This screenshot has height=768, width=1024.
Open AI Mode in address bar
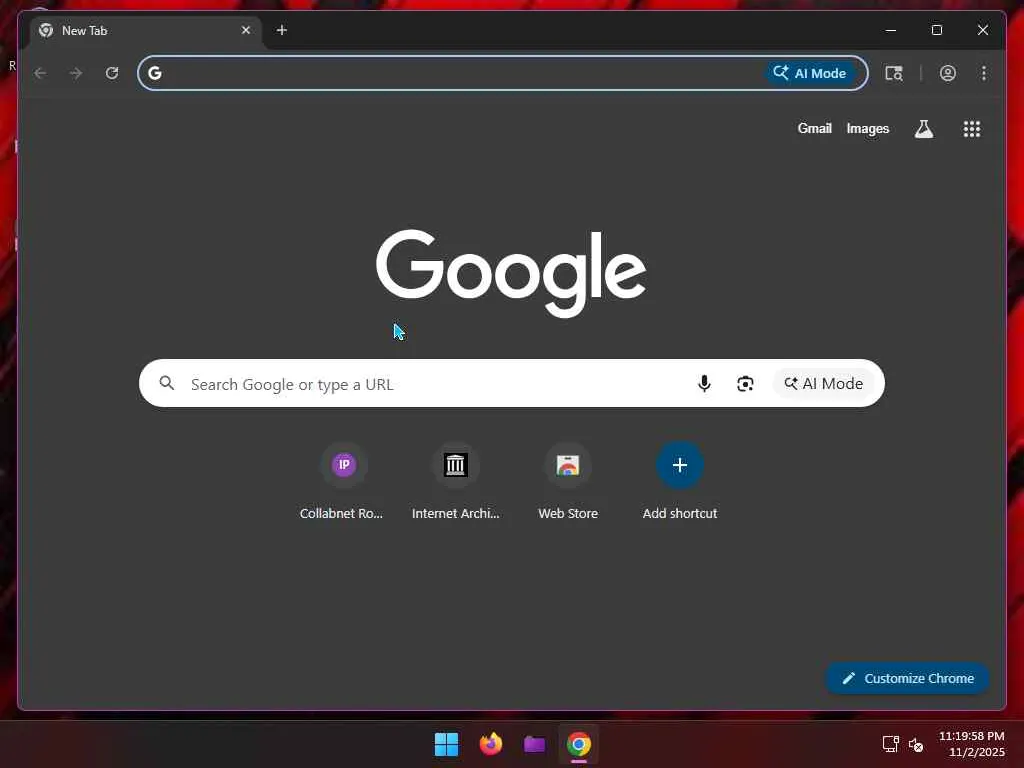coord(810,73)
